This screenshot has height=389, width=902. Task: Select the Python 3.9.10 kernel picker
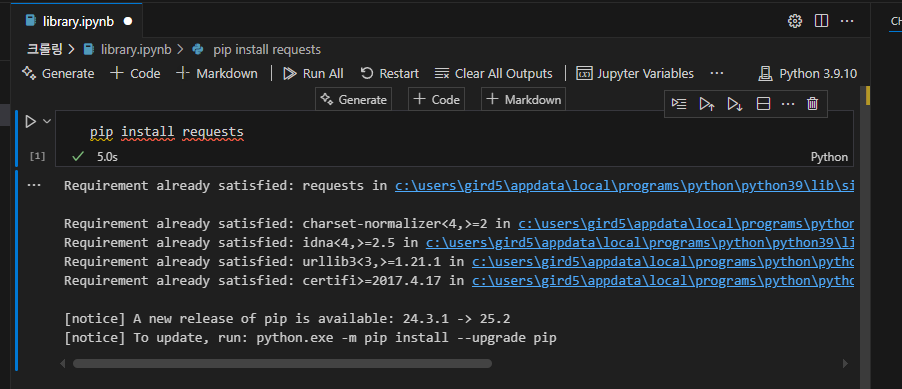point(808,74)
